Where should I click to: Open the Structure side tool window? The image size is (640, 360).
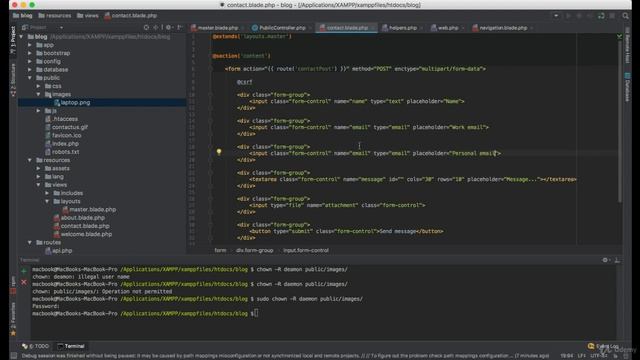click(13, 80)
